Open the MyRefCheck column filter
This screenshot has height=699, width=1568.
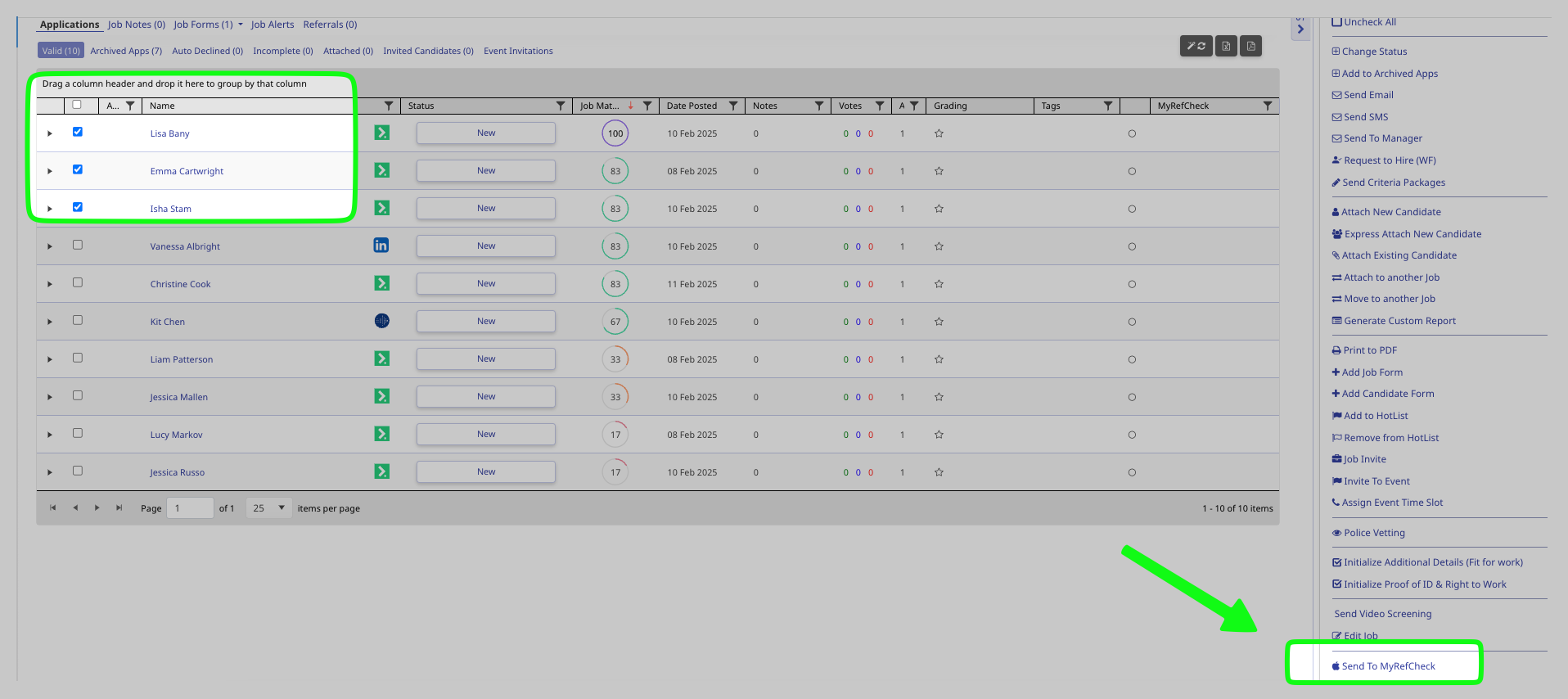1268,106
